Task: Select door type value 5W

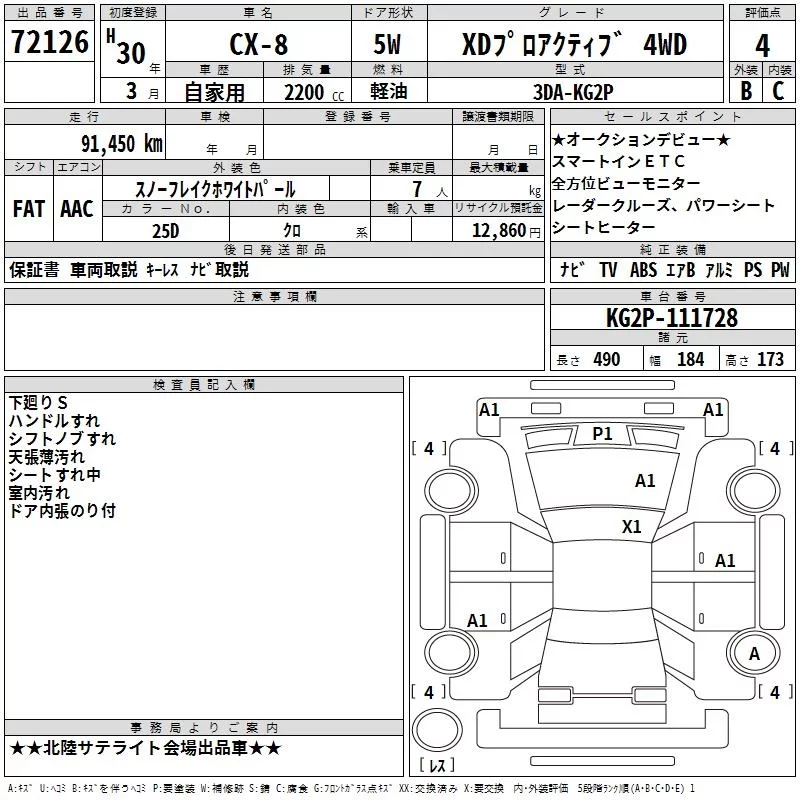Action: pos(388,44)
